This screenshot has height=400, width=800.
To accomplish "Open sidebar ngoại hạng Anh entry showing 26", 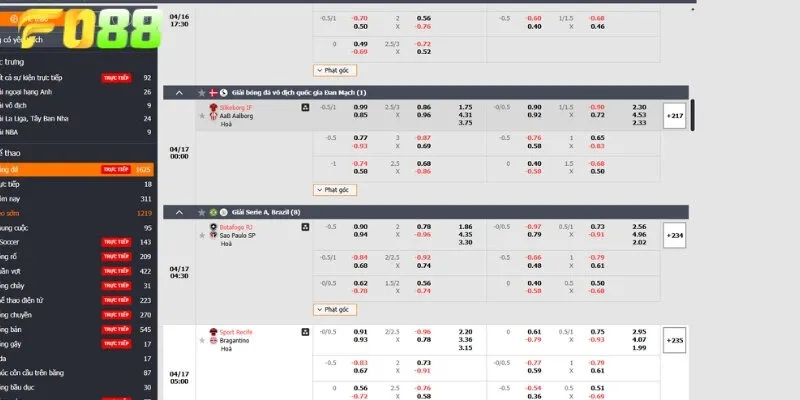I will [x=77, y=92].
